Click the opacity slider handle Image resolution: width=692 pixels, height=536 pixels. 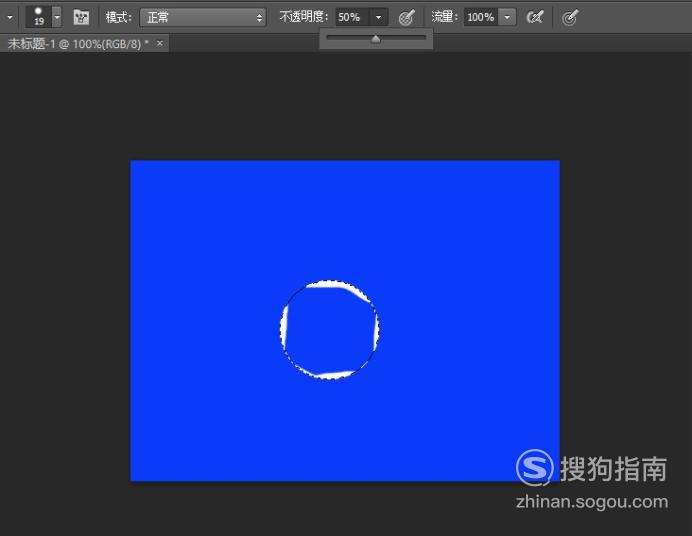(x=376, y=39)
